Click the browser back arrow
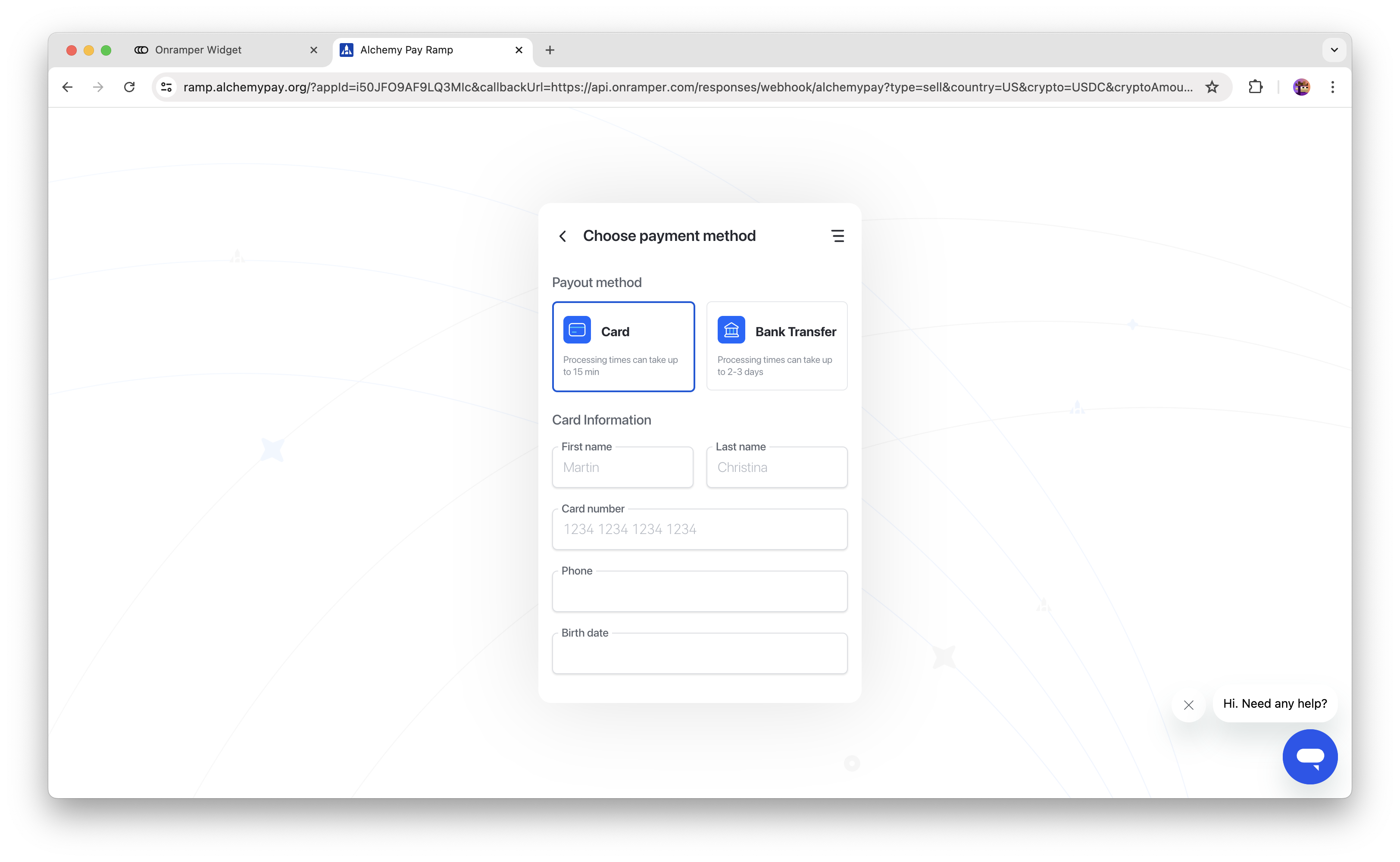Screen dimensions: 1400x862 click(x=67, y=87)
